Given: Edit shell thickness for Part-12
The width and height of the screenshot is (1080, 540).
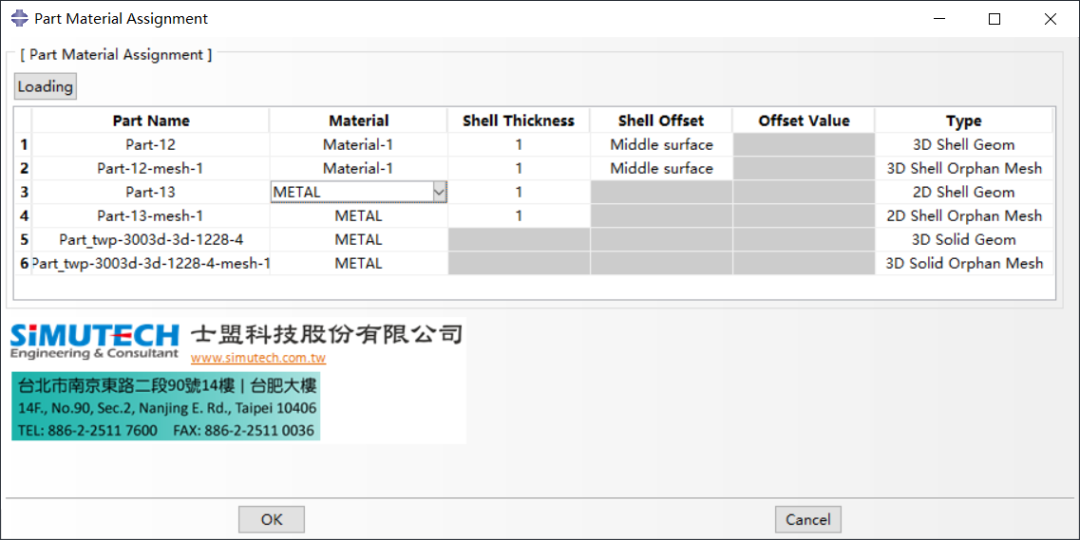Looking at the screenshot, I should tap(518, 145).
